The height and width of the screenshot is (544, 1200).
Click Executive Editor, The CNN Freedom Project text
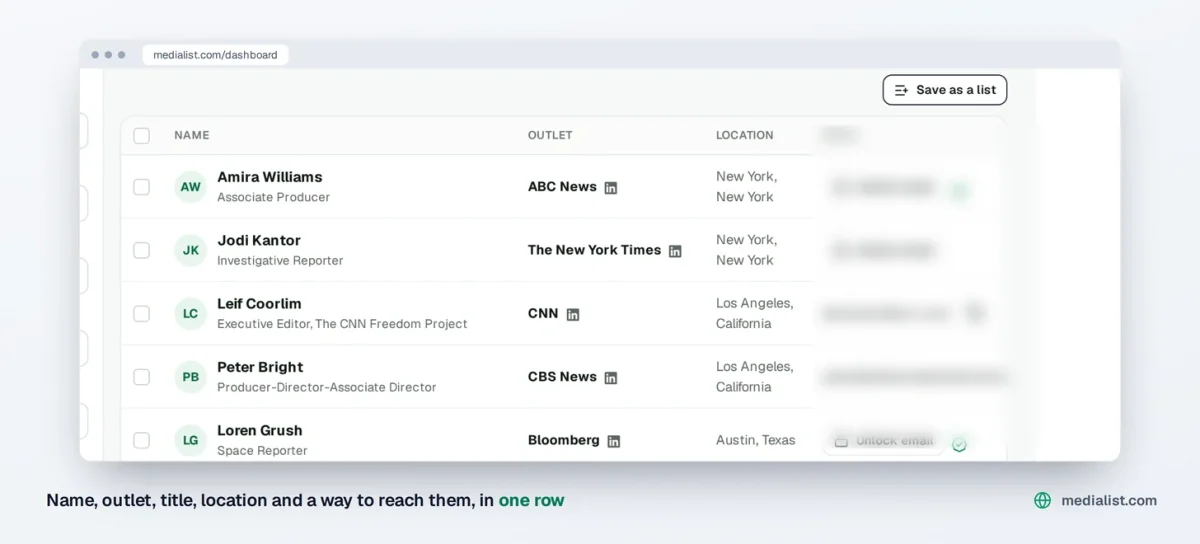[342, 324]
